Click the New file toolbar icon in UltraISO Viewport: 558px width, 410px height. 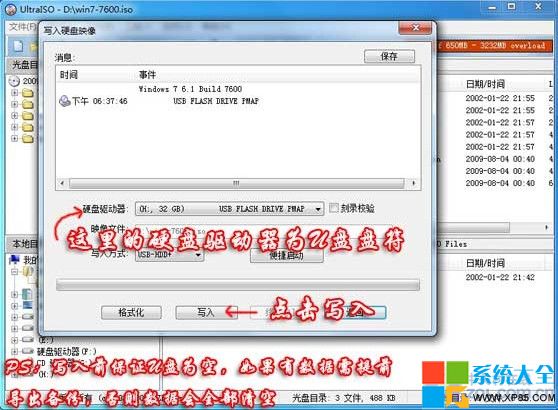(x=18, y=46)
